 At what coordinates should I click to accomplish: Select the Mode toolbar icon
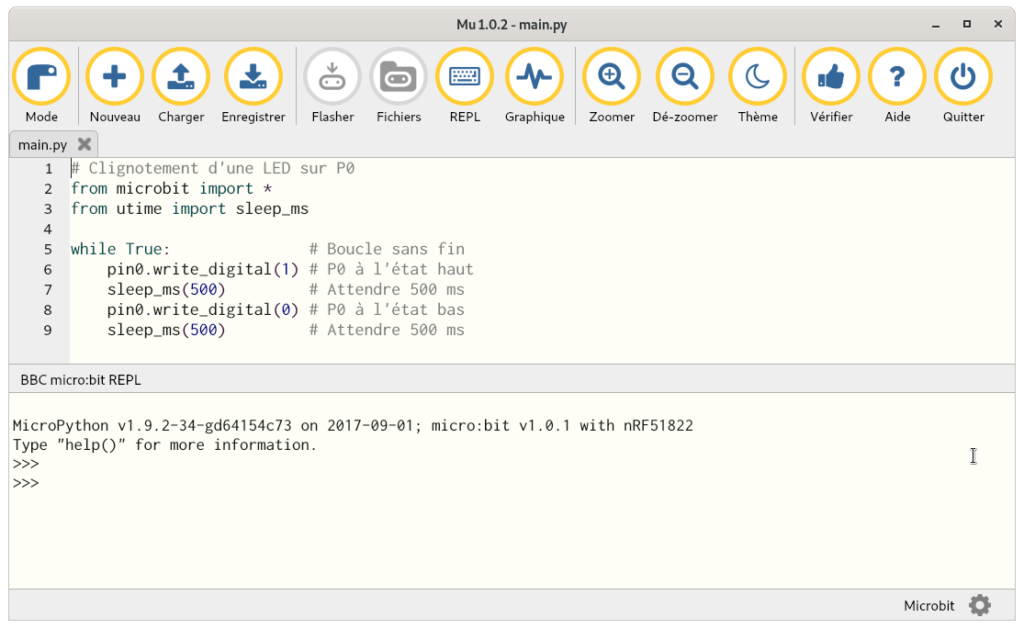41,76
